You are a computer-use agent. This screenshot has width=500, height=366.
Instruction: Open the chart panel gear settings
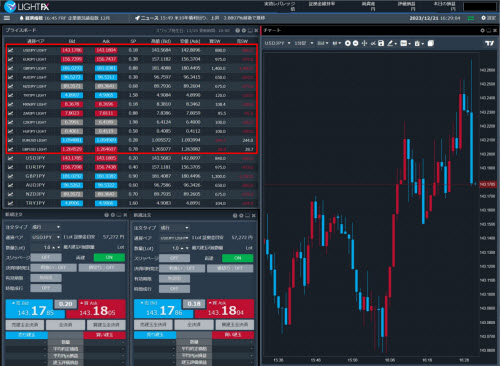(482, 30)
